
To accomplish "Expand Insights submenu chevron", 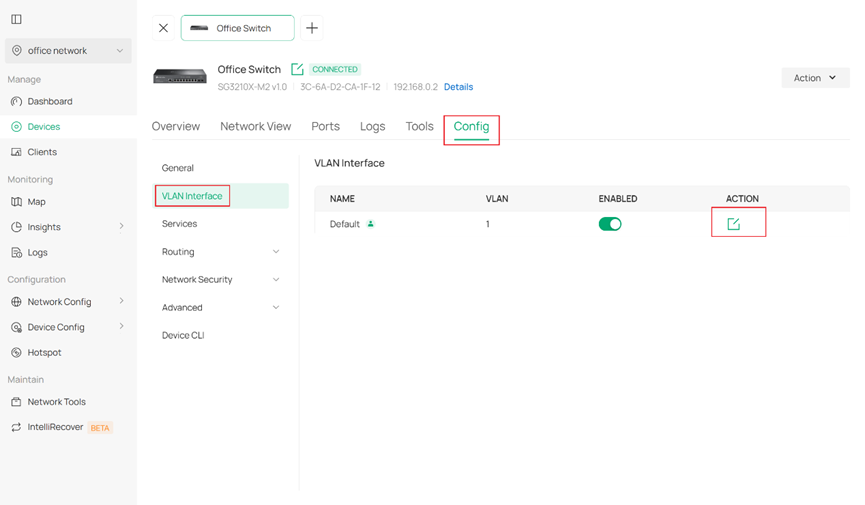I will point(121,226).
